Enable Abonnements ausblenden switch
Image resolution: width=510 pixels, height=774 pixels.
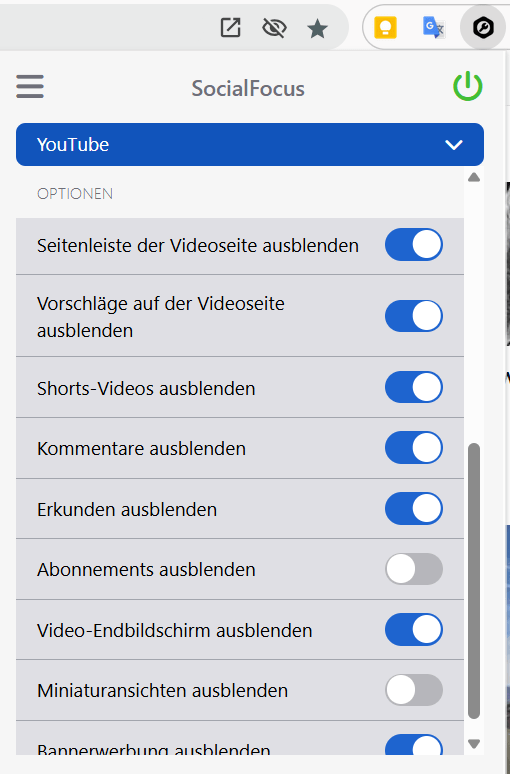point(414,569)
